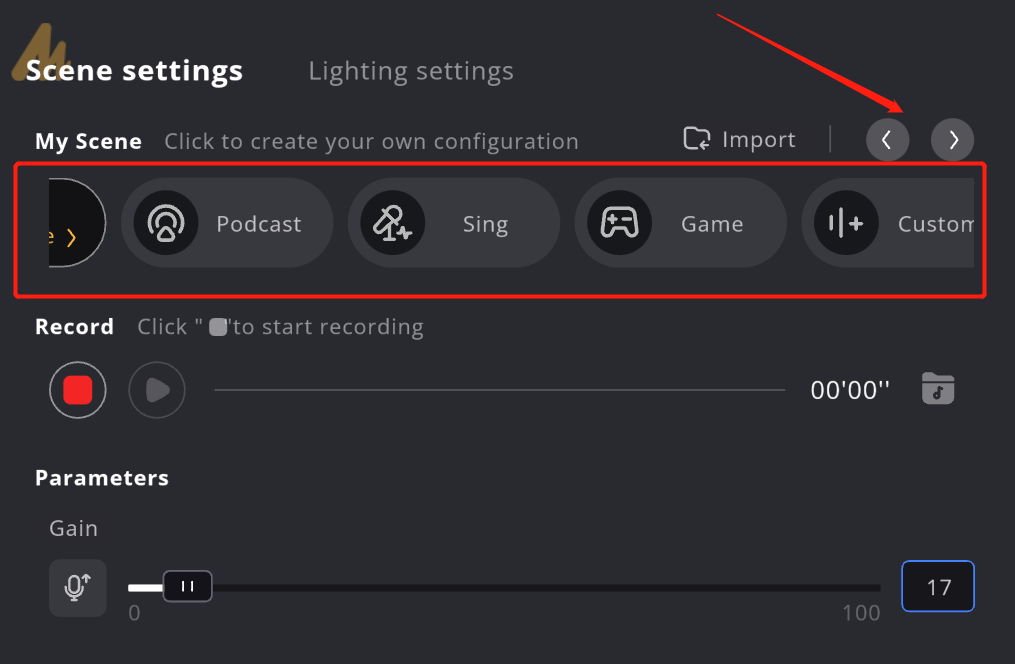
Task: Expand the partially hidden scene with yellow chevron
Action: (76, 223)
